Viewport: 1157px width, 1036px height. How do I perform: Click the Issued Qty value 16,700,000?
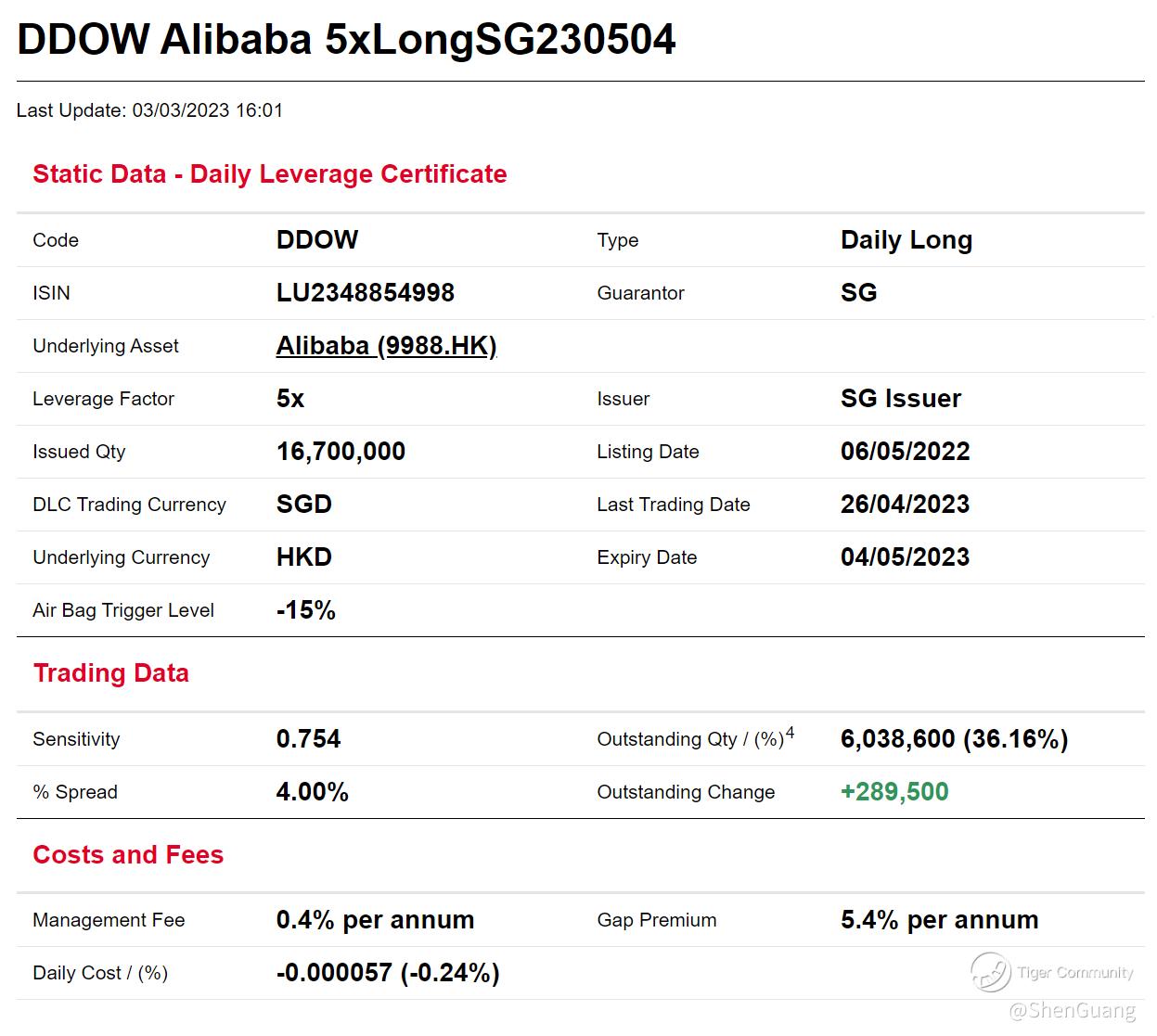pyautogui.click(x=341, y=452)
